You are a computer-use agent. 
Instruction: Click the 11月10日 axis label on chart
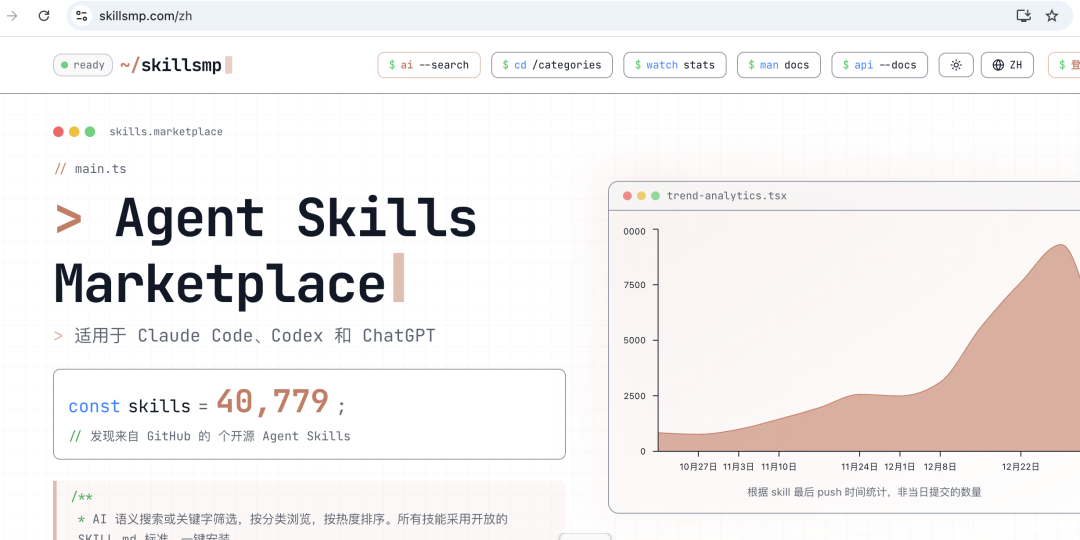[779, 466]
